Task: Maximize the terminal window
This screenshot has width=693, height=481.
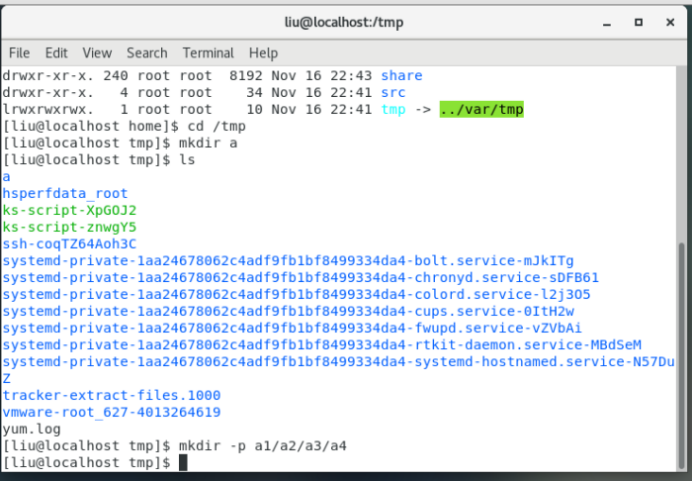Action: click(x=638, y=22)
